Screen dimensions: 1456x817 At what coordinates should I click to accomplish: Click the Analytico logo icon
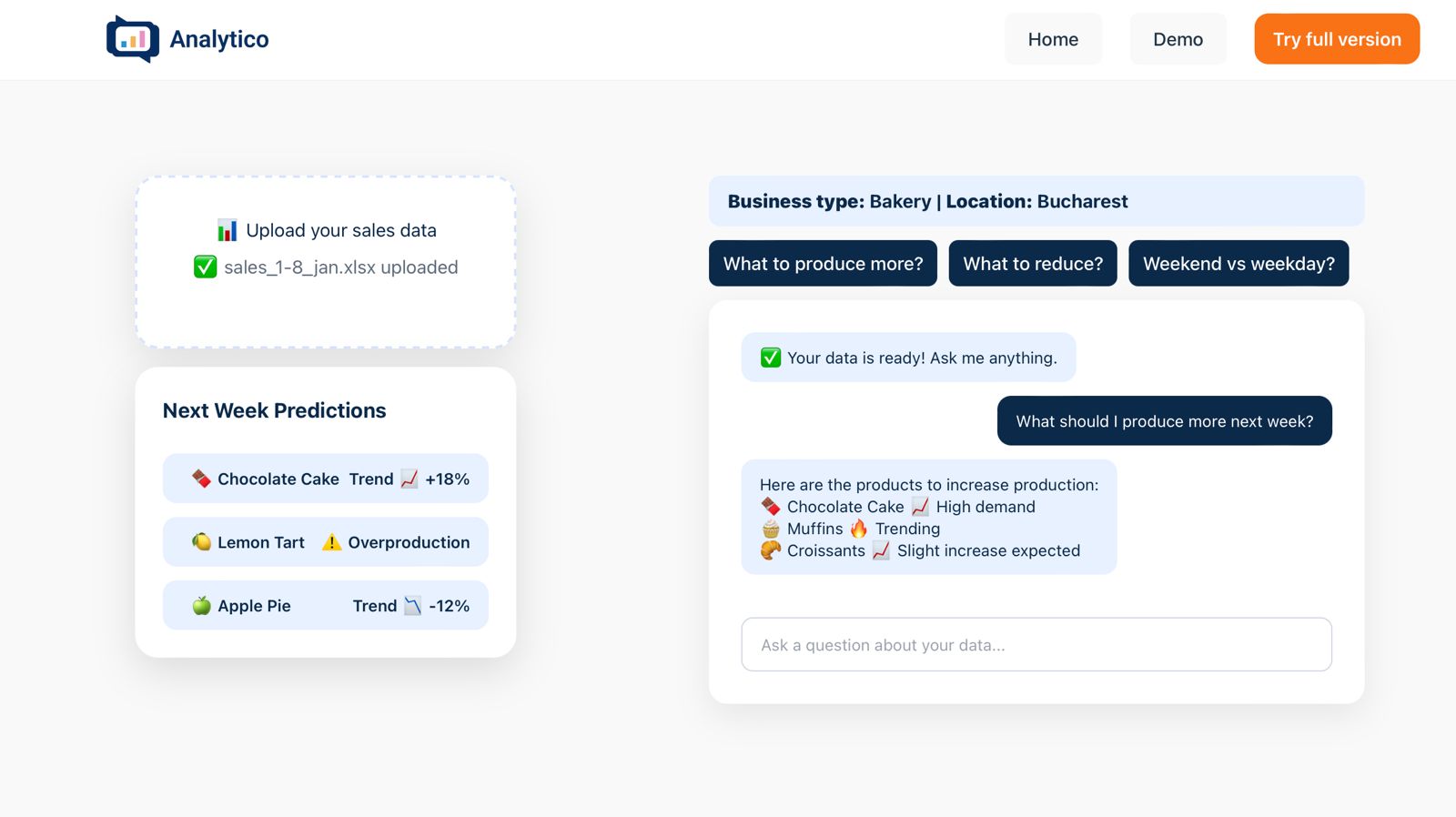tap(133, 39)
